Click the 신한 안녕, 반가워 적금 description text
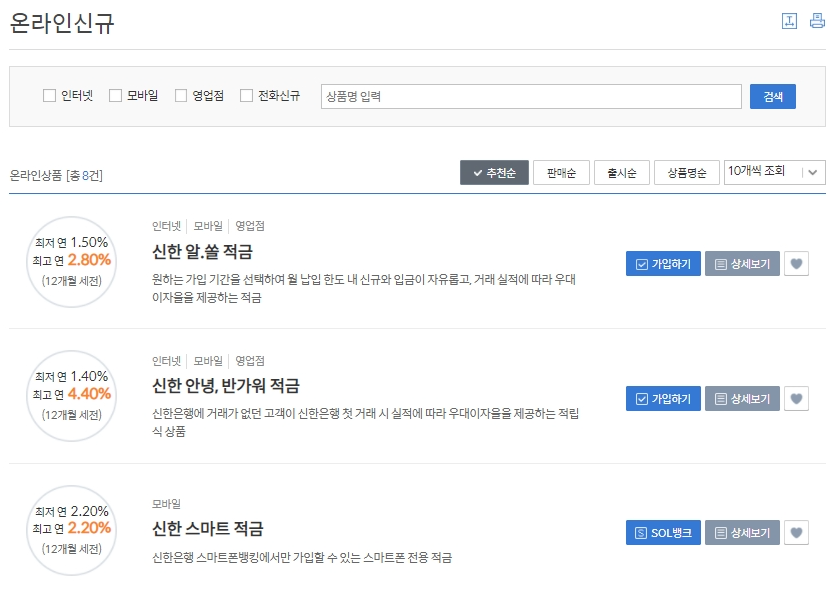Image resolution: width=837 pixels, height=591 pixels. (366, 422)
